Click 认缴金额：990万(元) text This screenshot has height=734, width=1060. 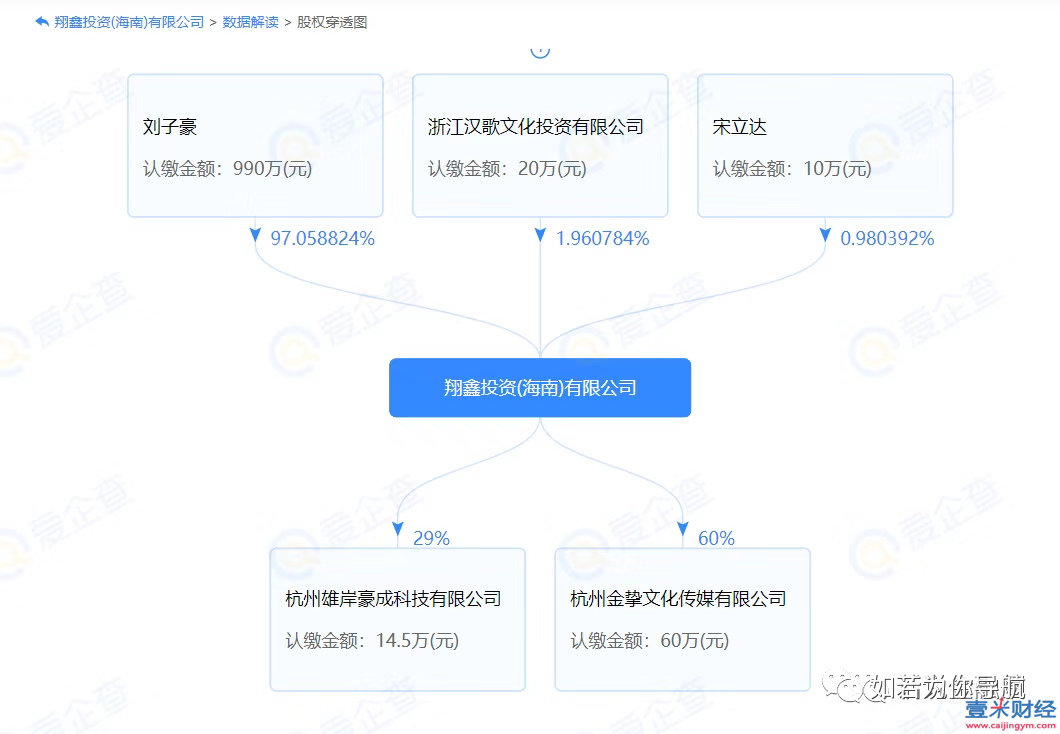[227, 168]
